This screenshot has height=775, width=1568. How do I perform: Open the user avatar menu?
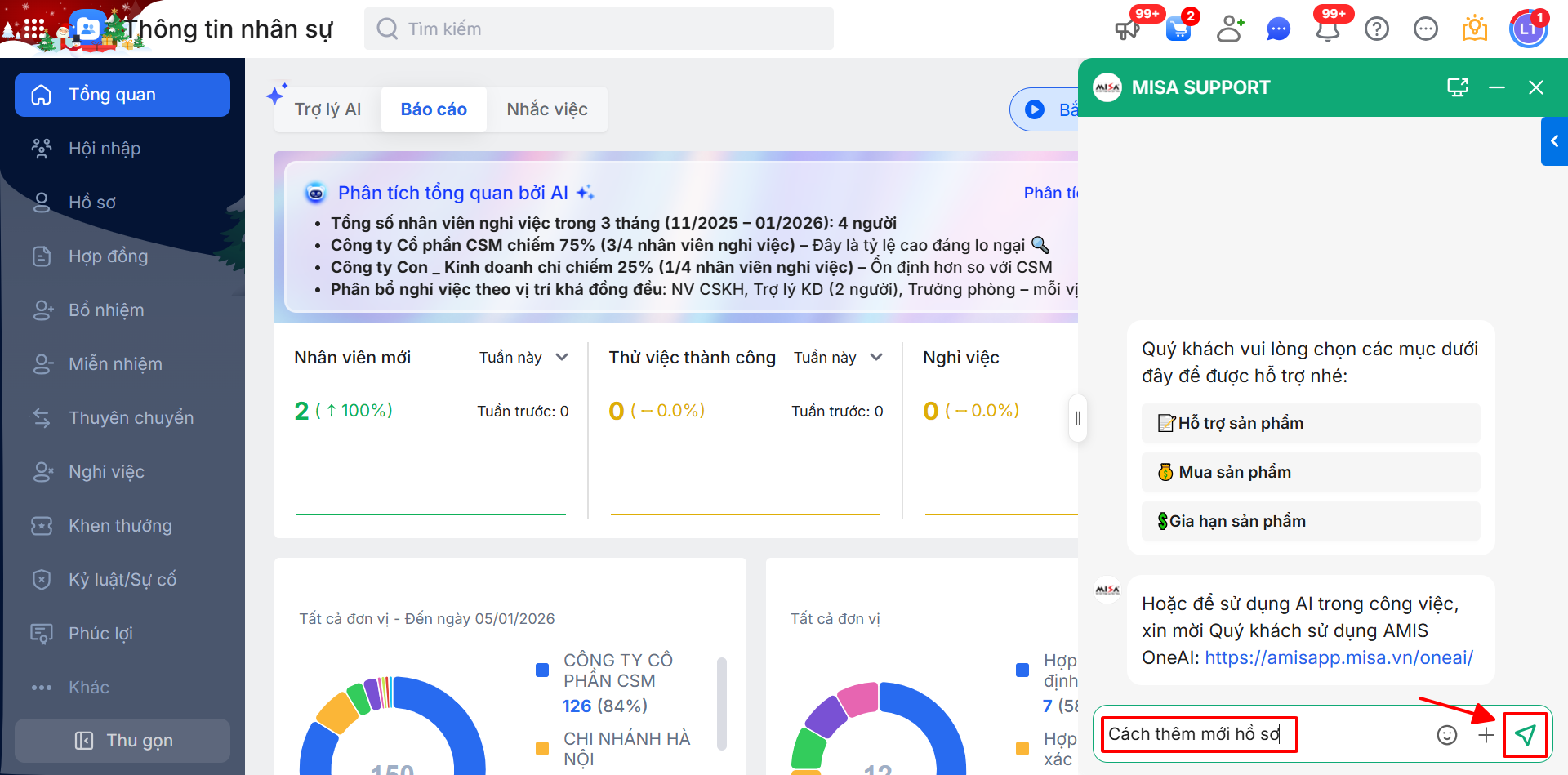tap(1528, 29)
